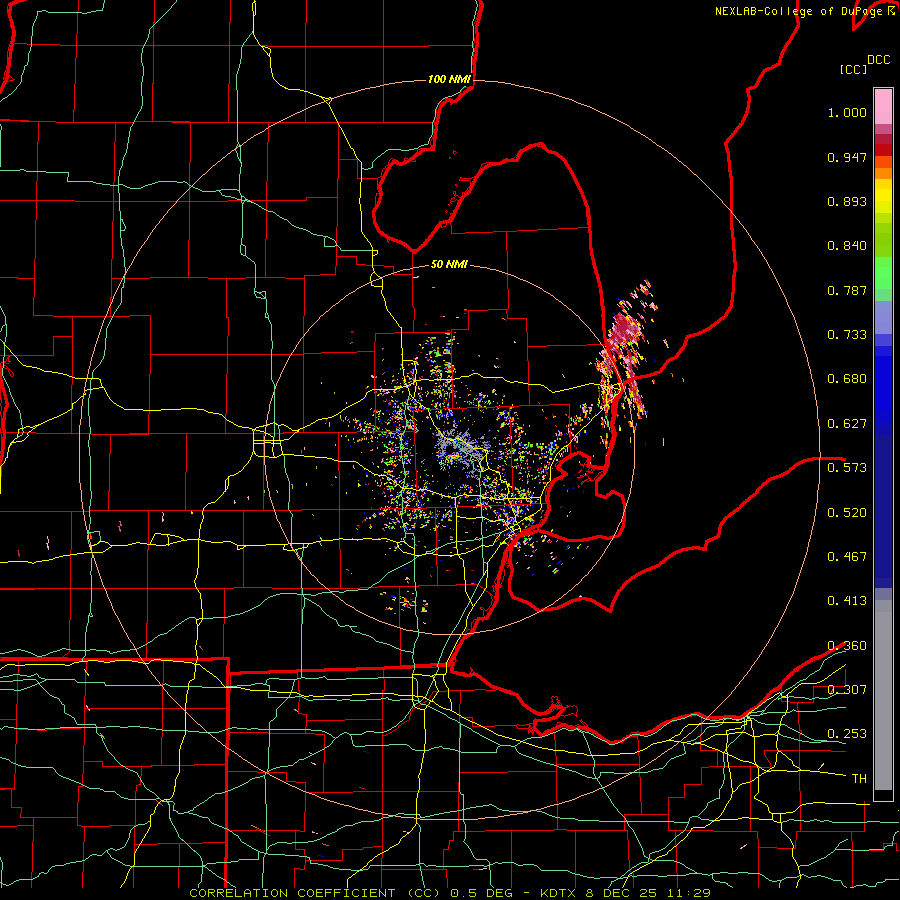
Task: Select the 0.467 scale value
Action: (847, 557)
